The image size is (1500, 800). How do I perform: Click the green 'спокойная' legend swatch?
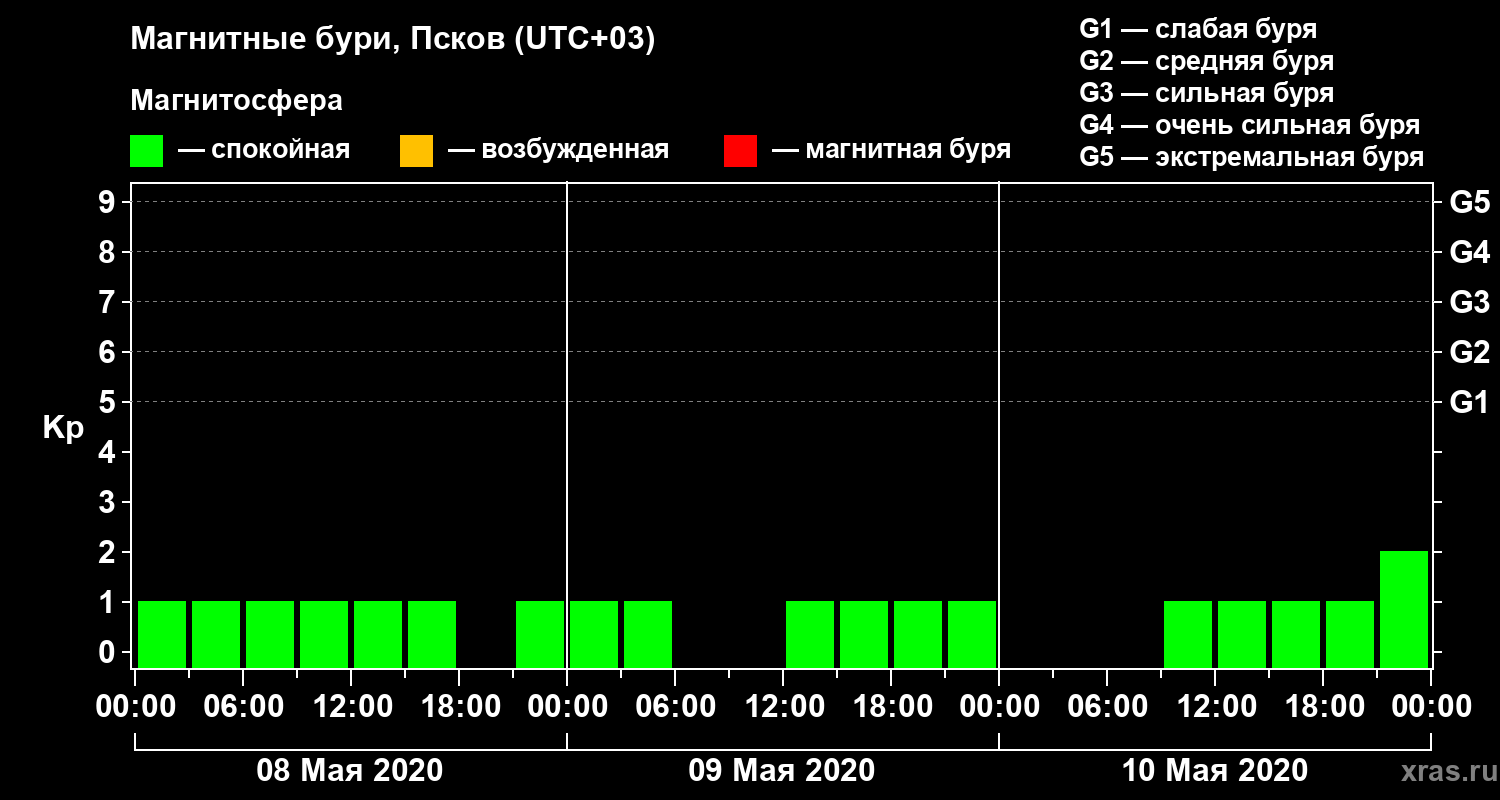146,151
